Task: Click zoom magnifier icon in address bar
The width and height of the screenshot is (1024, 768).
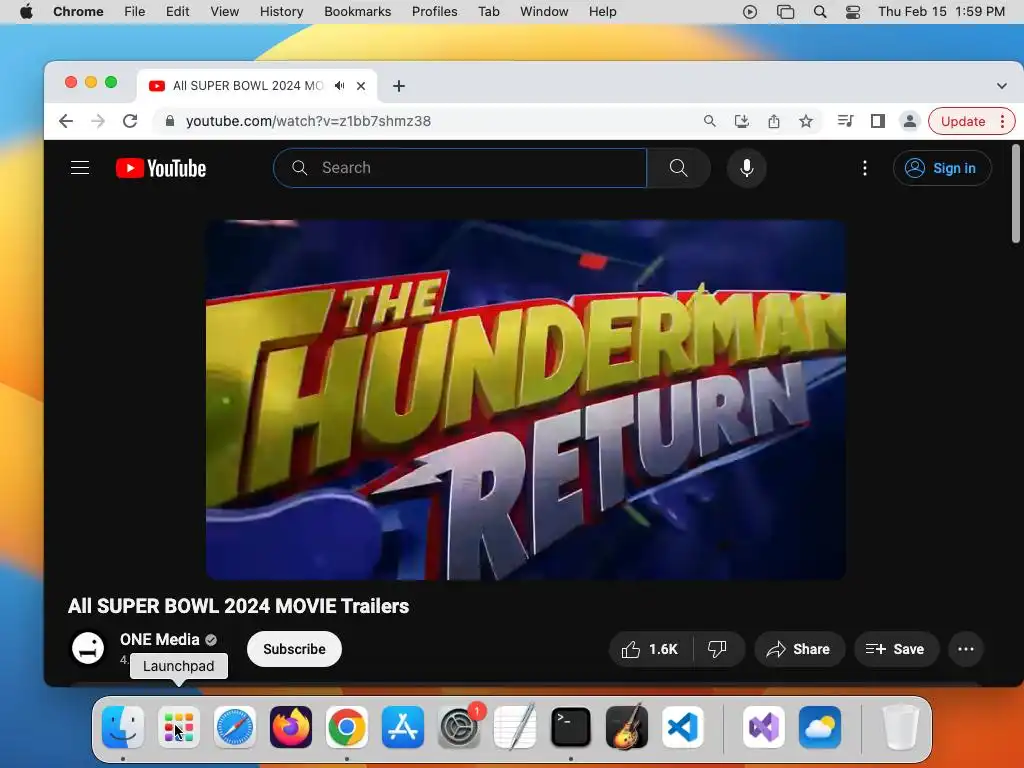Action: [x=709, y=121]
